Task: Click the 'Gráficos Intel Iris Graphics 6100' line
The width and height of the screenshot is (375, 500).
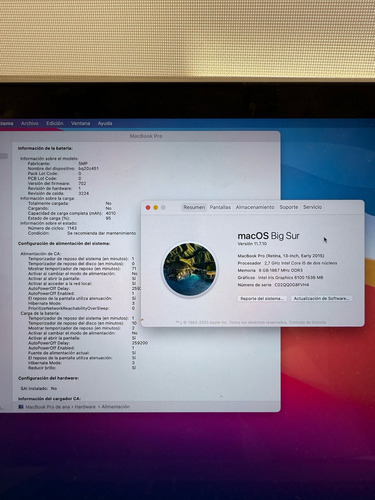Action: [280, 277]
